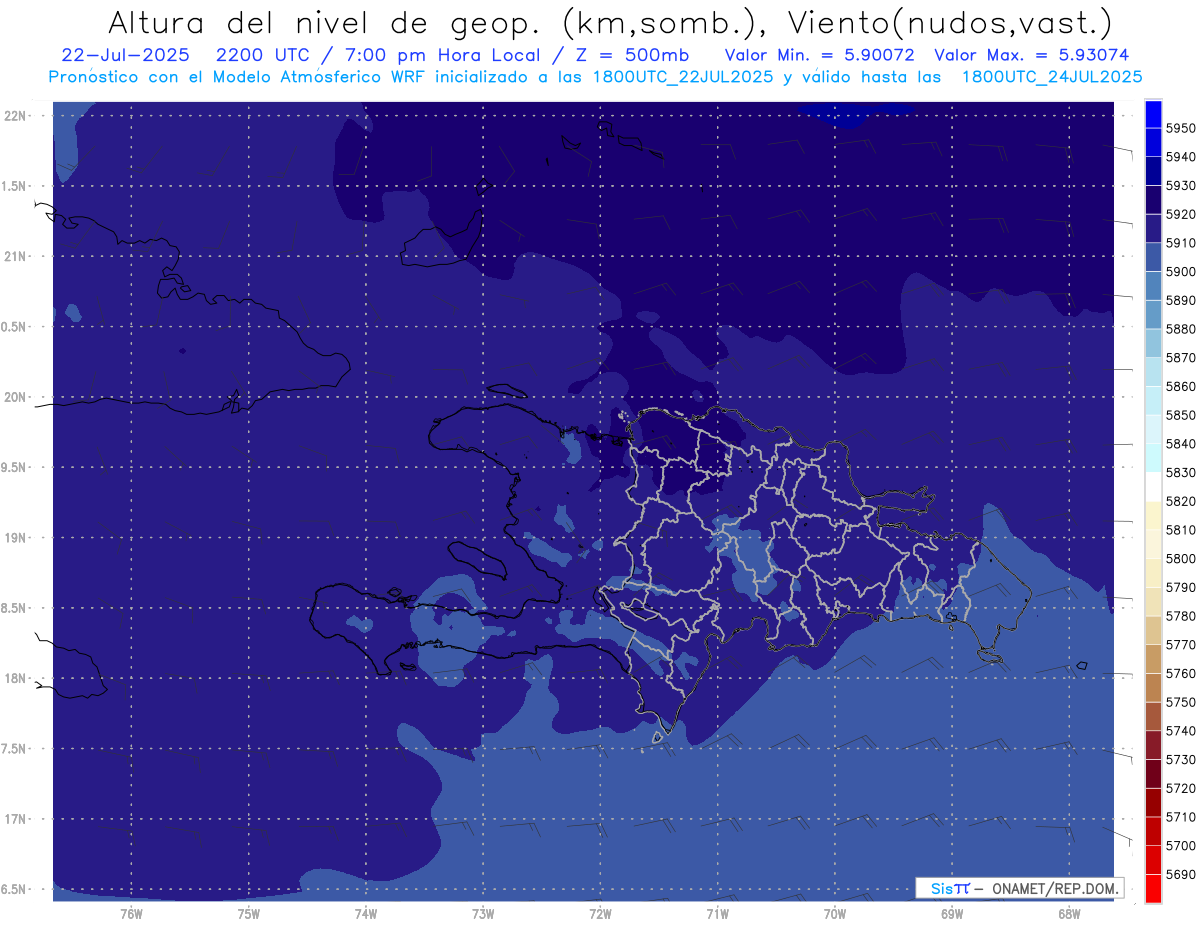Pick the cream swatch between 5810 and 5820
This screenshot has width=1200, height=927.
(1153, 515)
